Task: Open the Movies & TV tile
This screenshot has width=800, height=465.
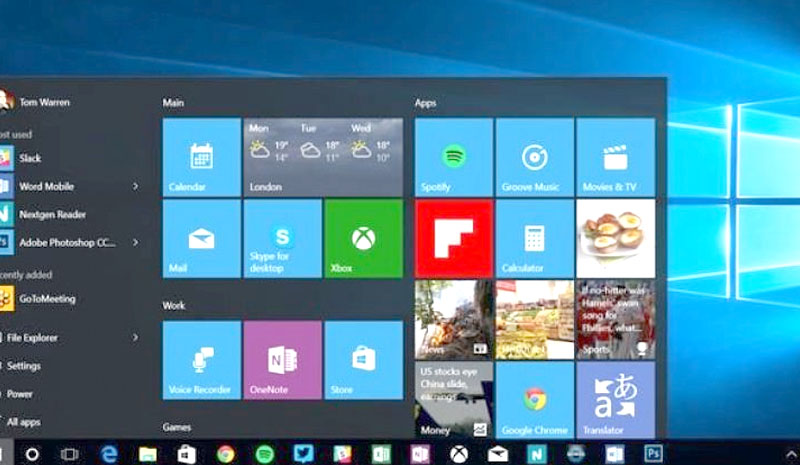Action: click(x=616, y=157)
